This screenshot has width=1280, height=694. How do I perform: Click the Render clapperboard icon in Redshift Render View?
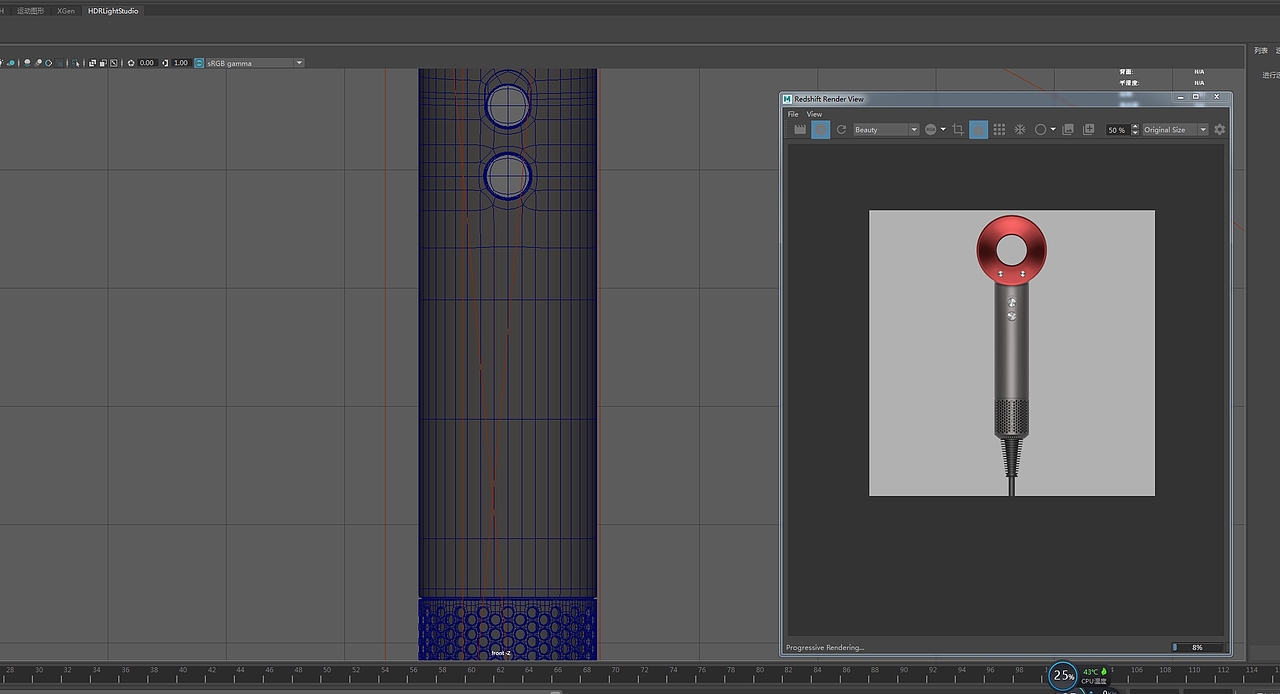click(800, 130)
